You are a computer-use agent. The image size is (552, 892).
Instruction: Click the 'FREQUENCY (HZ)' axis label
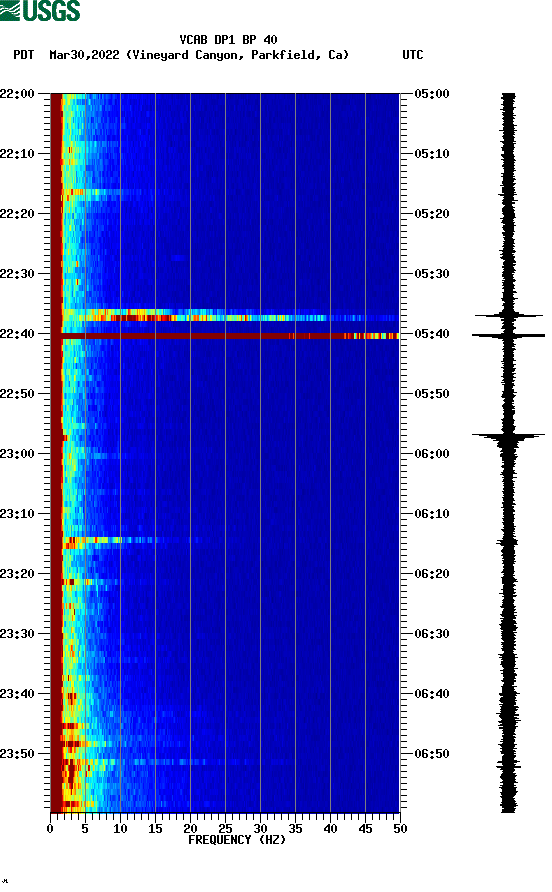click(237, 840)
